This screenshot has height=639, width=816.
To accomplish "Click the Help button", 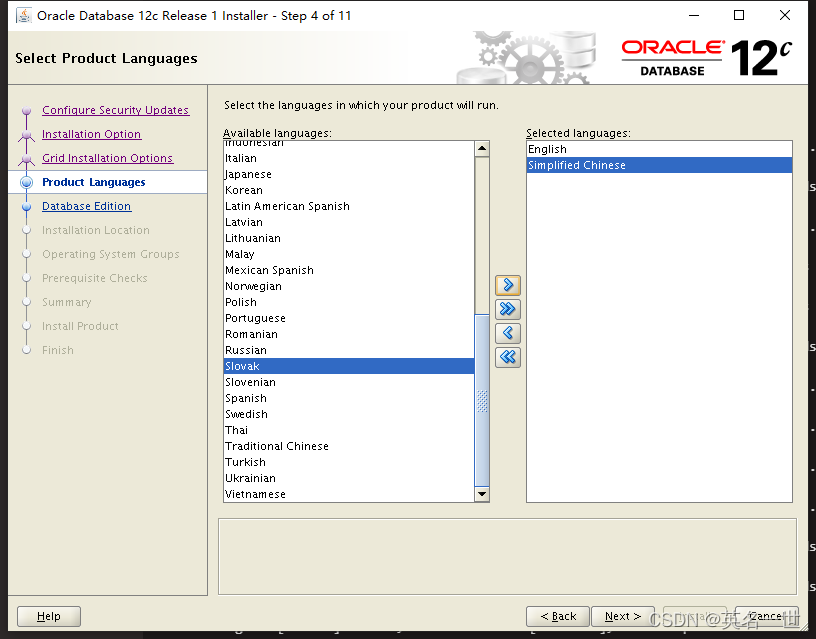I will click(x=49, y=616).
